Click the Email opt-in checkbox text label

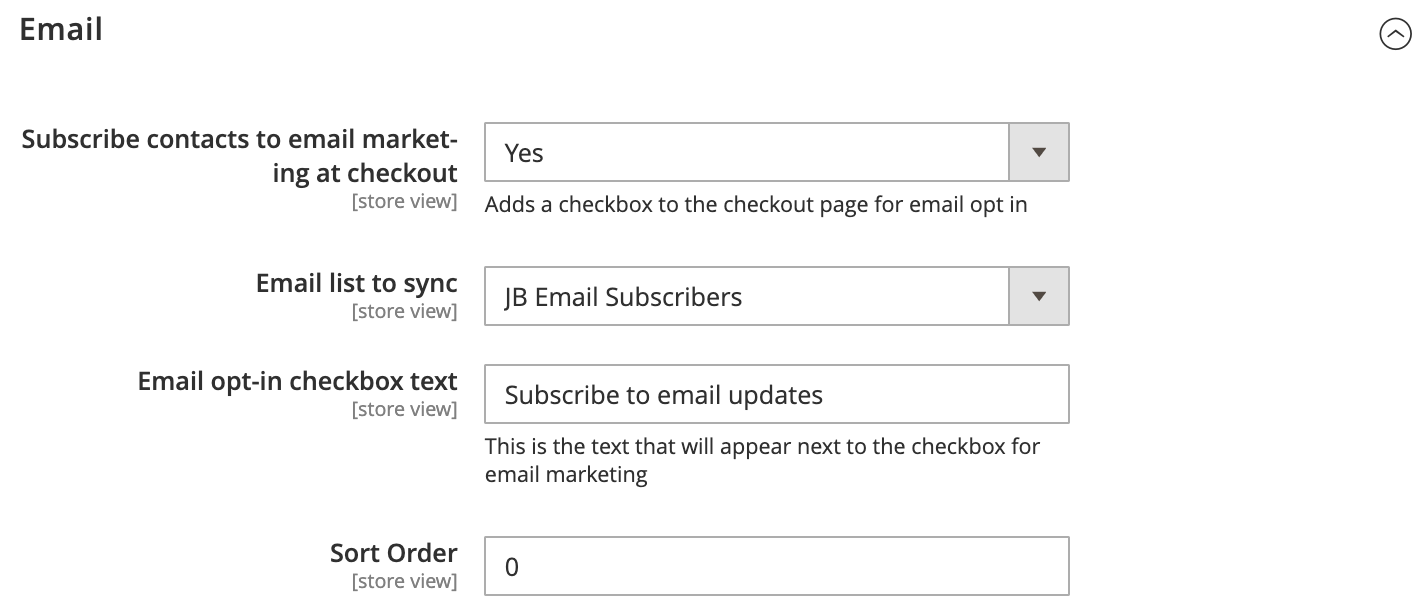[297, 381]
